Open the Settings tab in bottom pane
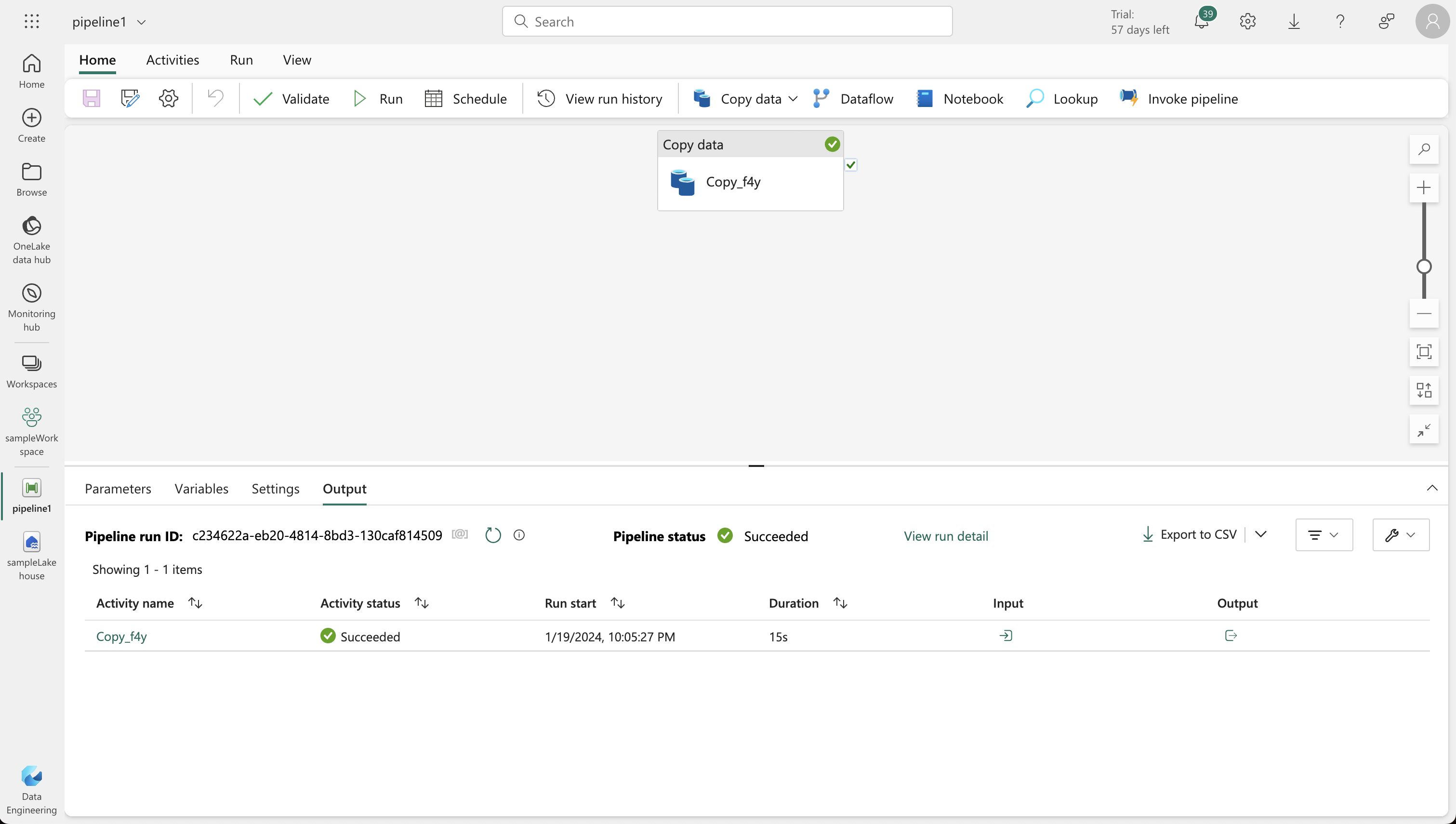1456x824 pixels. (x=276, y=489)
